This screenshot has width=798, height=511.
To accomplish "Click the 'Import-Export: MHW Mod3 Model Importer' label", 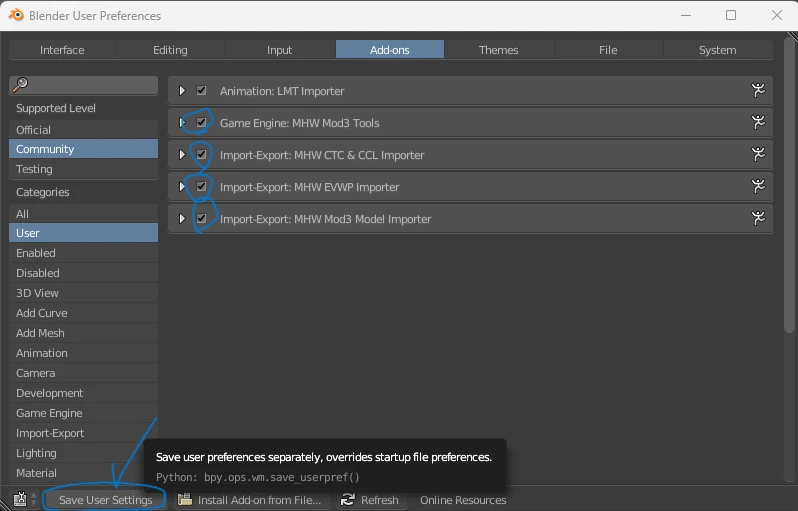I will coord(326,219).
